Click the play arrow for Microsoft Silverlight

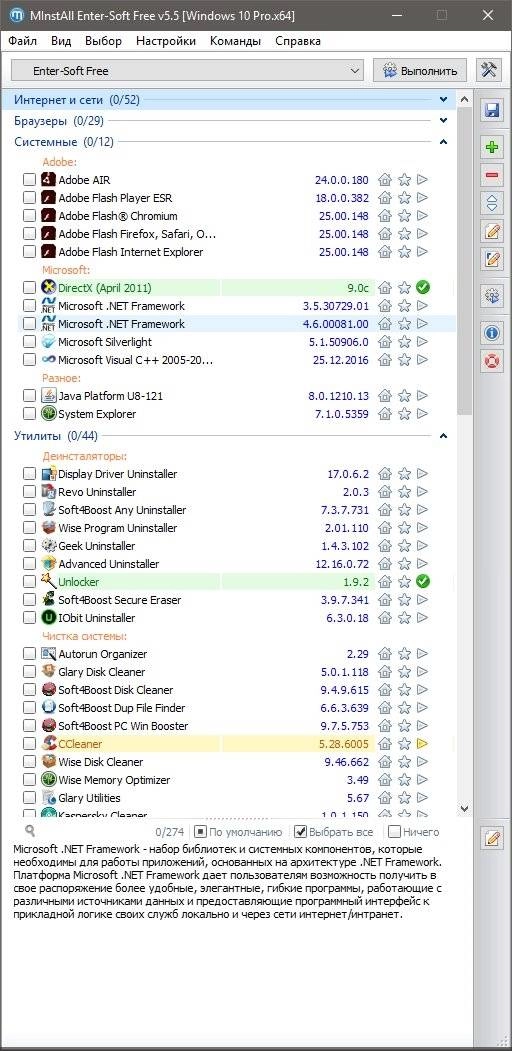[422, 342]
